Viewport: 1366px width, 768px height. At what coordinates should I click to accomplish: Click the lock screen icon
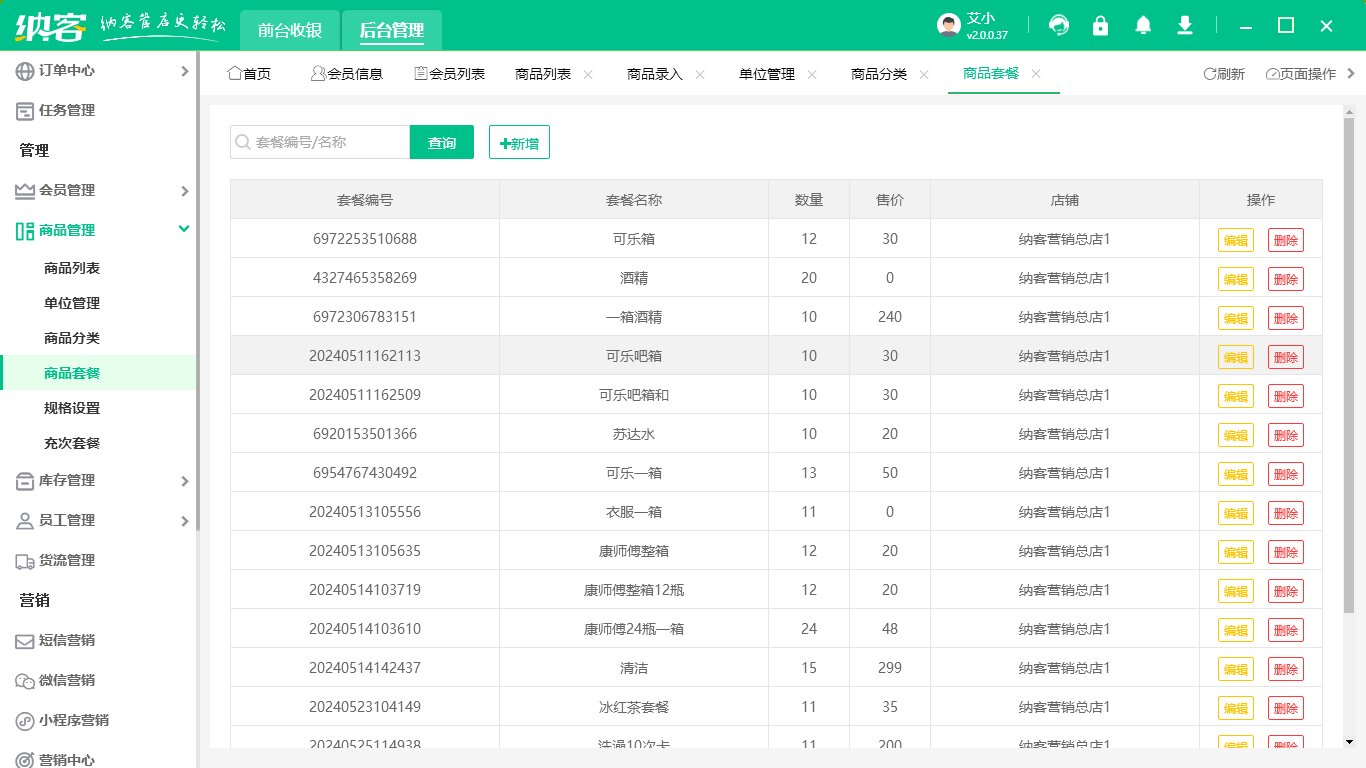[1101, 25]
